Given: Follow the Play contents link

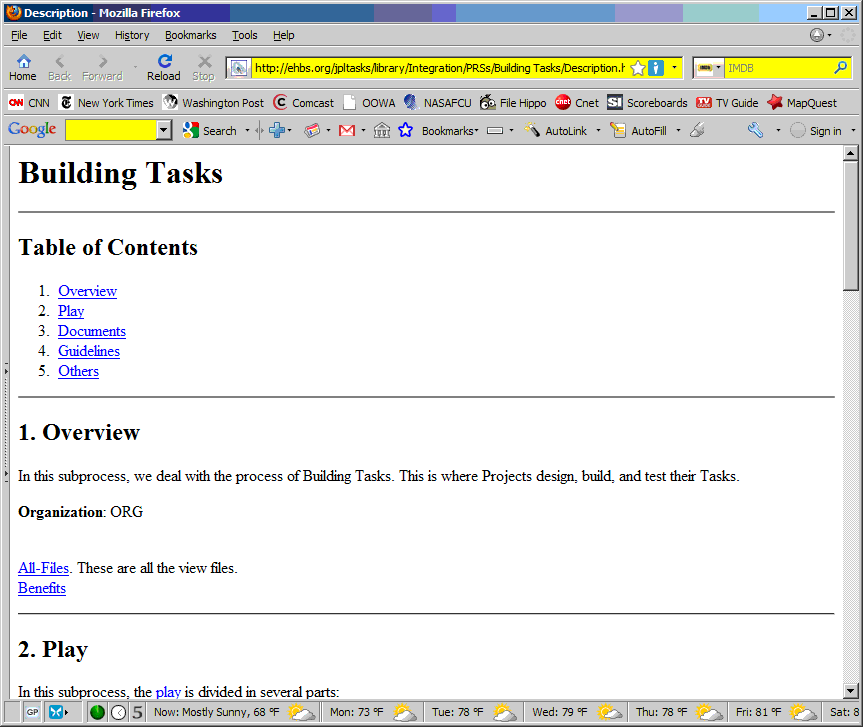Looking at the screenshot, I should [71, 311].
